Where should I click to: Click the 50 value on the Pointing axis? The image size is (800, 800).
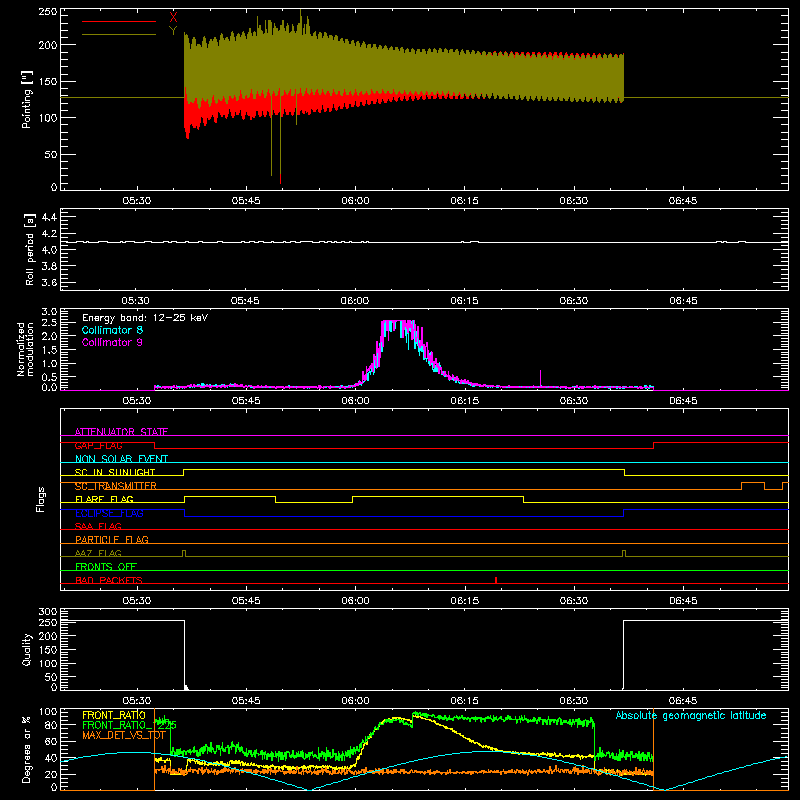pos(51,155)
